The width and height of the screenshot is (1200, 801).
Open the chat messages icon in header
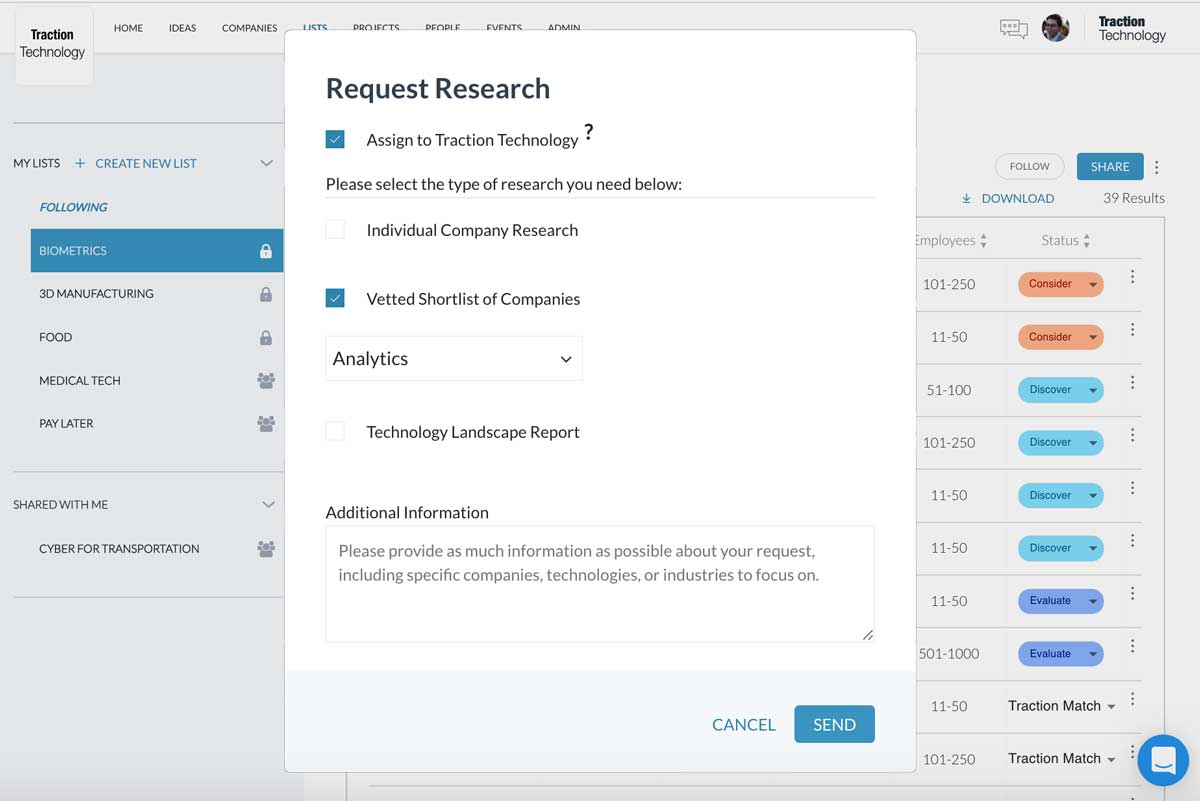[1013, 29]
